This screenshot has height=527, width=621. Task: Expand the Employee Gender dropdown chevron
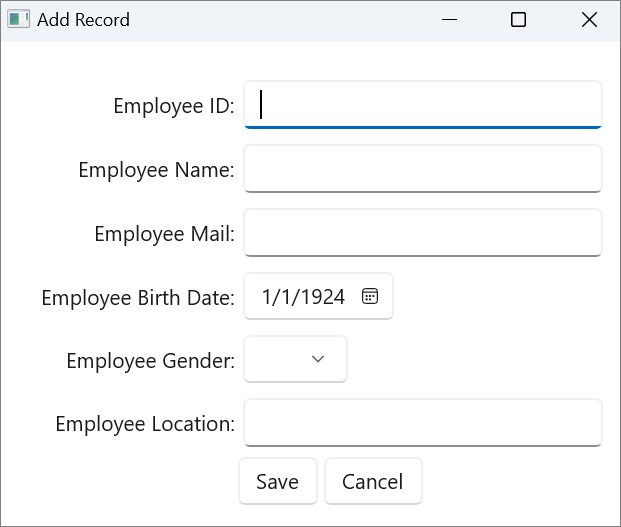click(318, 360)
